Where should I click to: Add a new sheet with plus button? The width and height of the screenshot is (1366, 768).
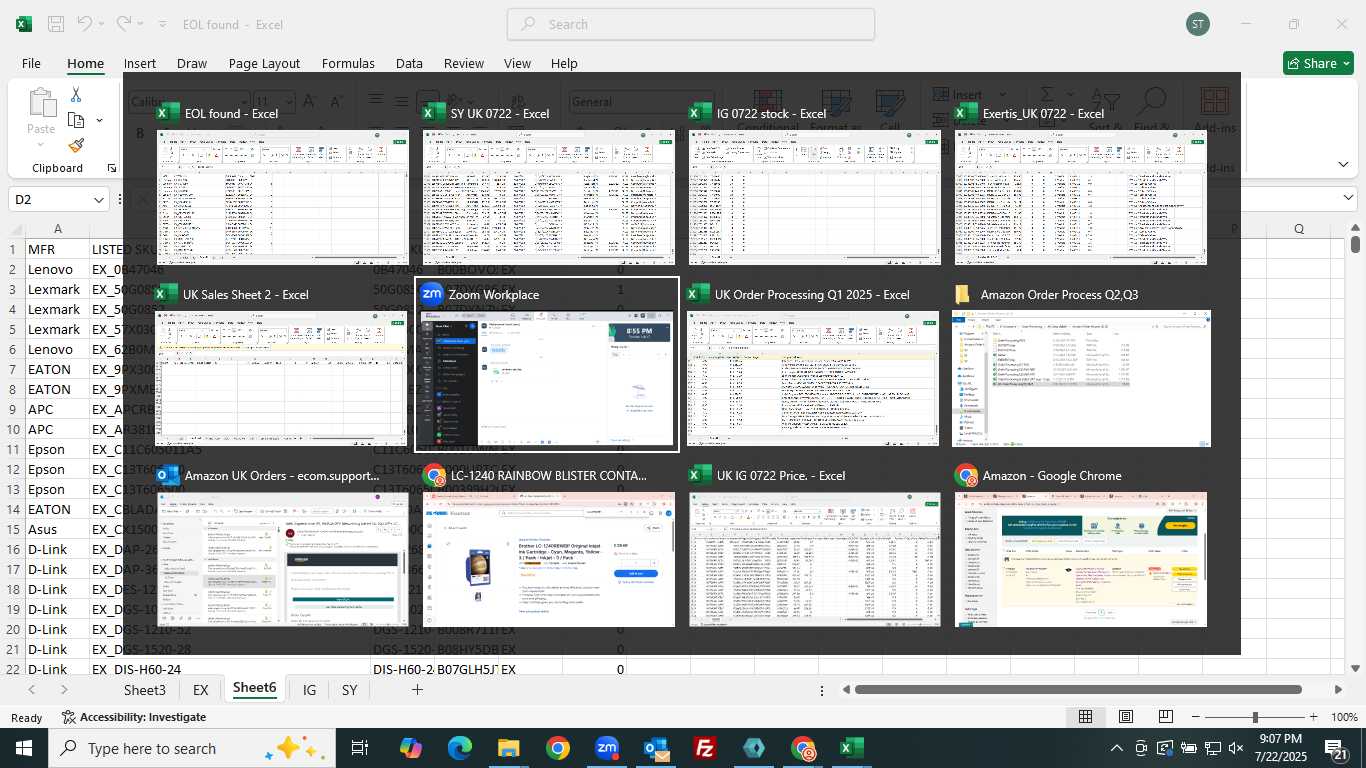tap(417, 690)
